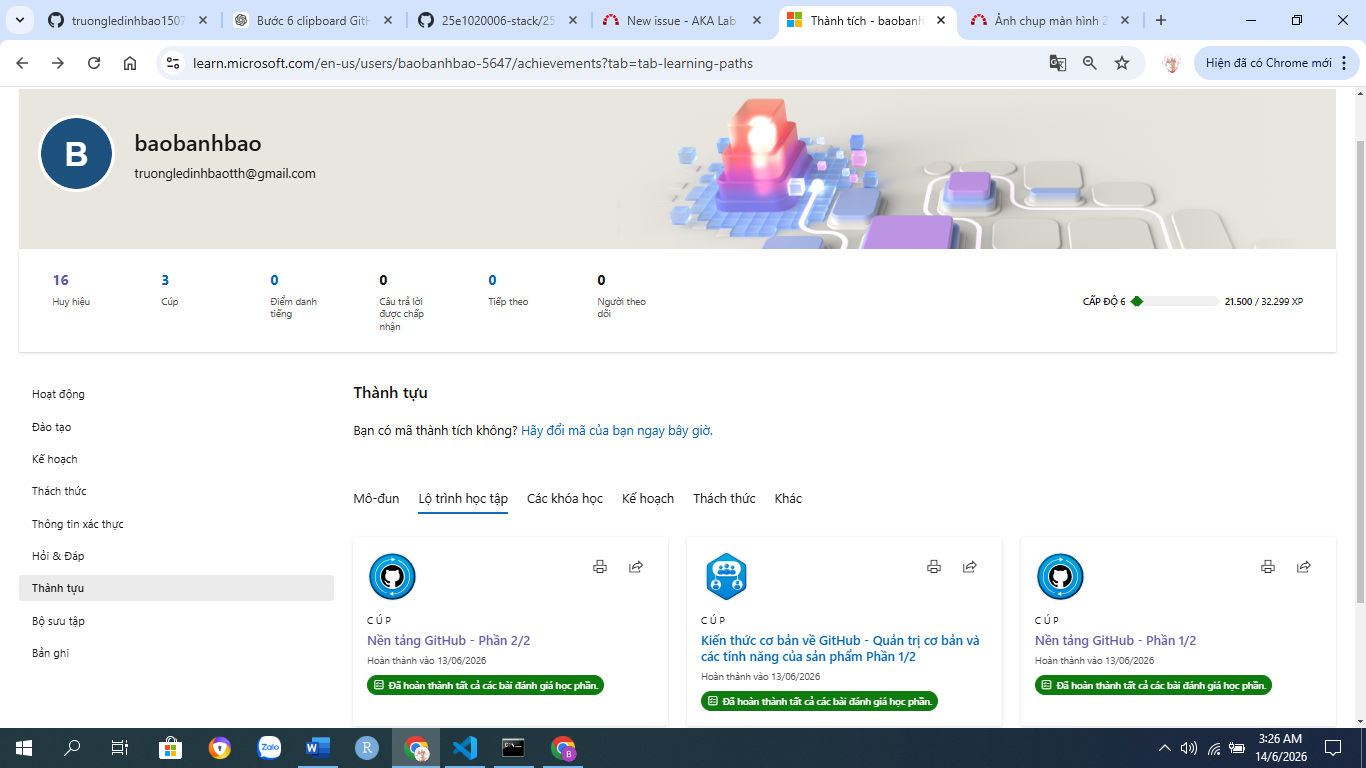
Task: Open the Google Translate page option
Action: 1057,63
